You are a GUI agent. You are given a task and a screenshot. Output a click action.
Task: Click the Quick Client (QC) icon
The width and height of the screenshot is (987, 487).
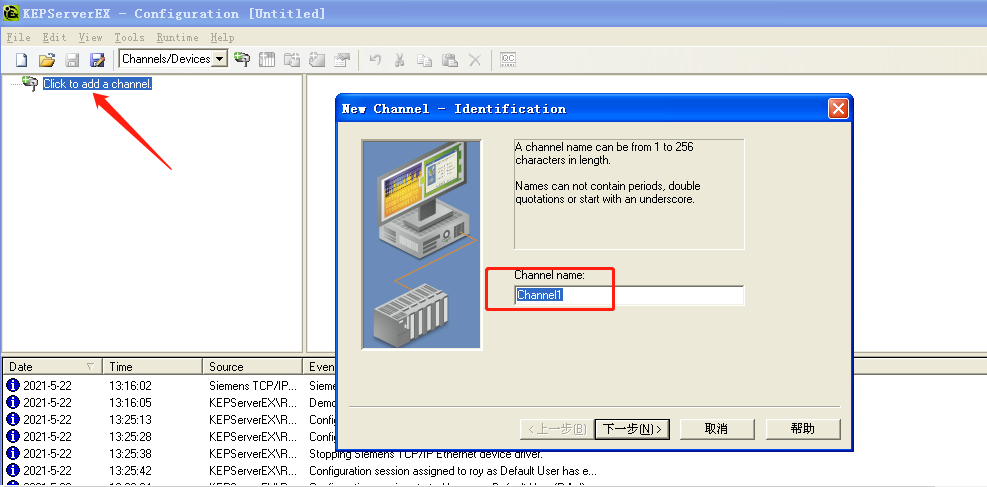pos(508,59)
